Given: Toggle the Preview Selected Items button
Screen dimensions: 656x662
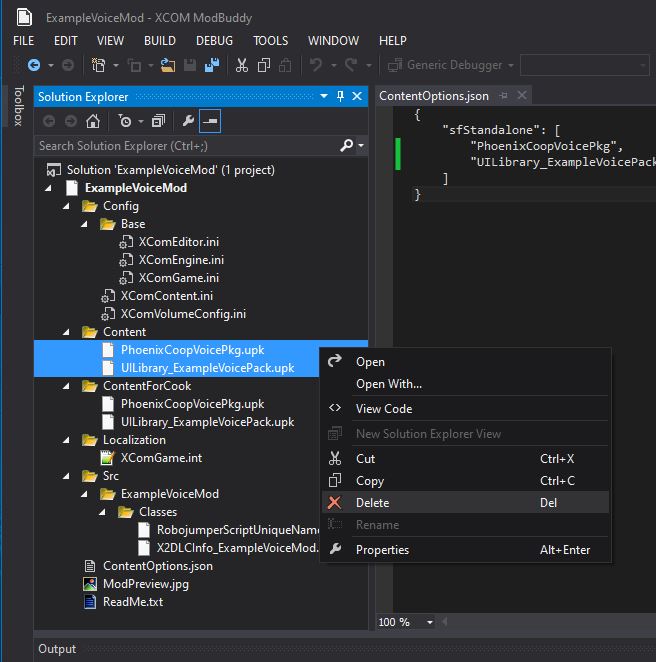Looking at the screenshot, I should click(x=210, y=121).
